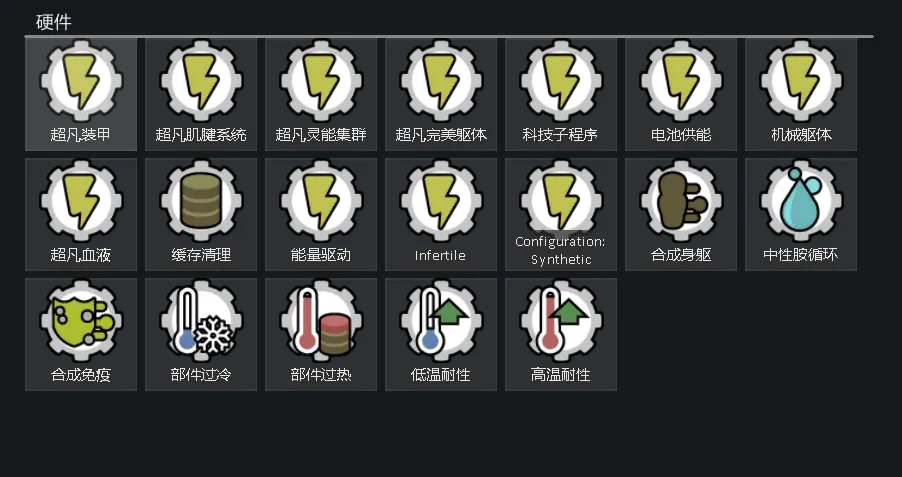902x477 pixels.
Task: Select the 超凡装甲 hardware tile
Action: click(81, 94)
